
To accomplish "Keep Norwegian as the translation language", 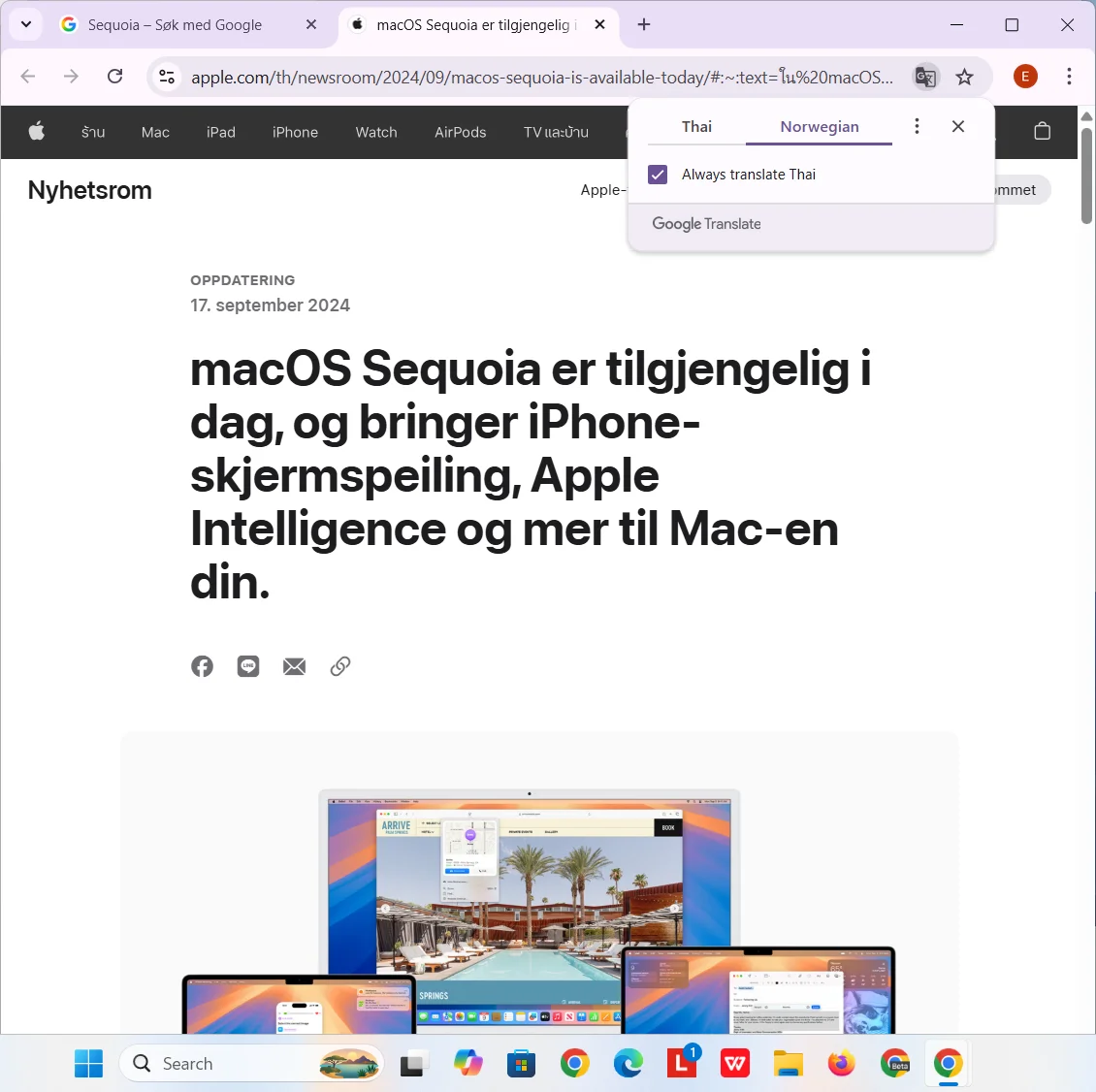I will click(819, 126).
